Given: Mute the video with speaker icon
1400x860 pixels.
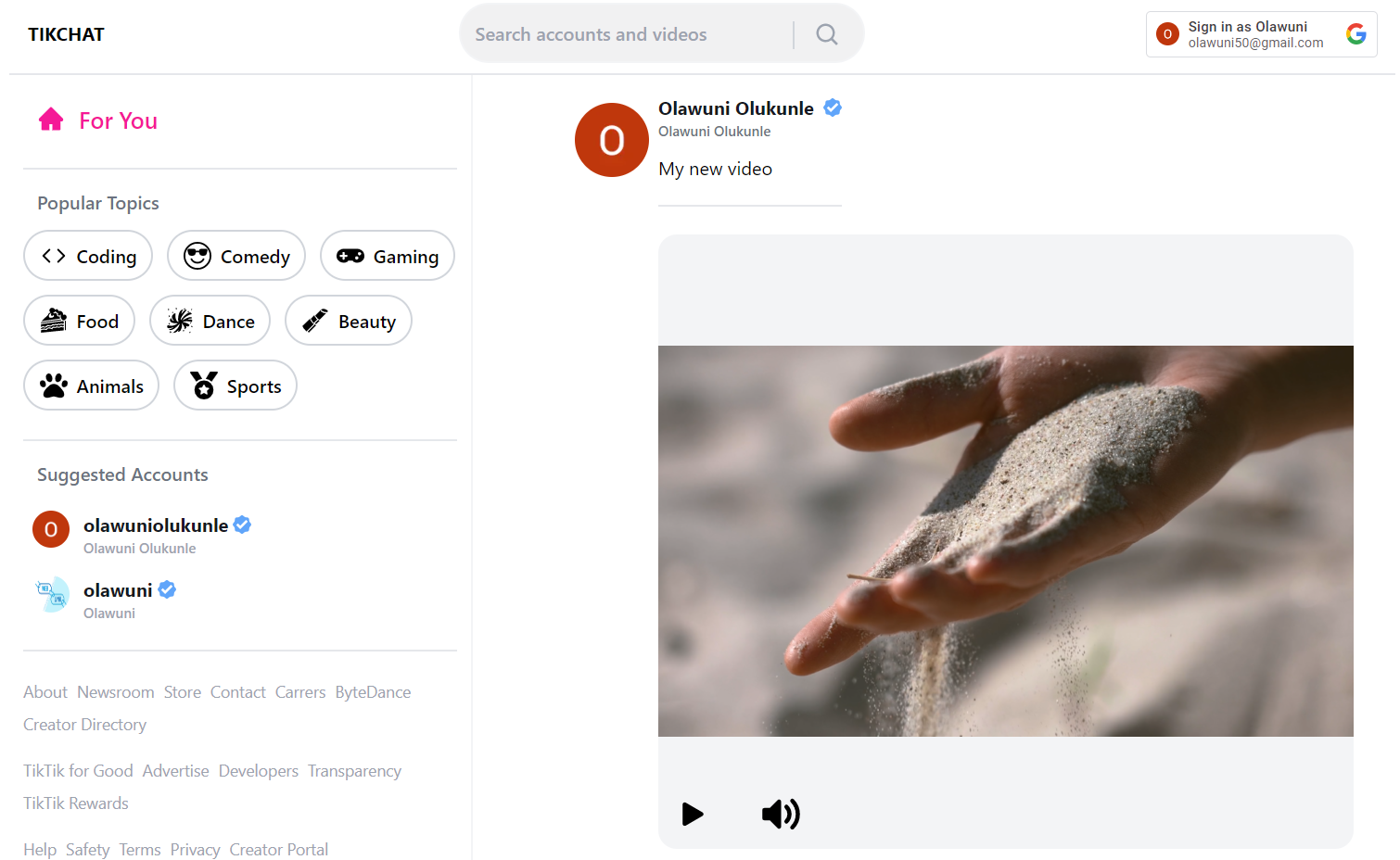Looking at the screenshot, I should (781, 814).
